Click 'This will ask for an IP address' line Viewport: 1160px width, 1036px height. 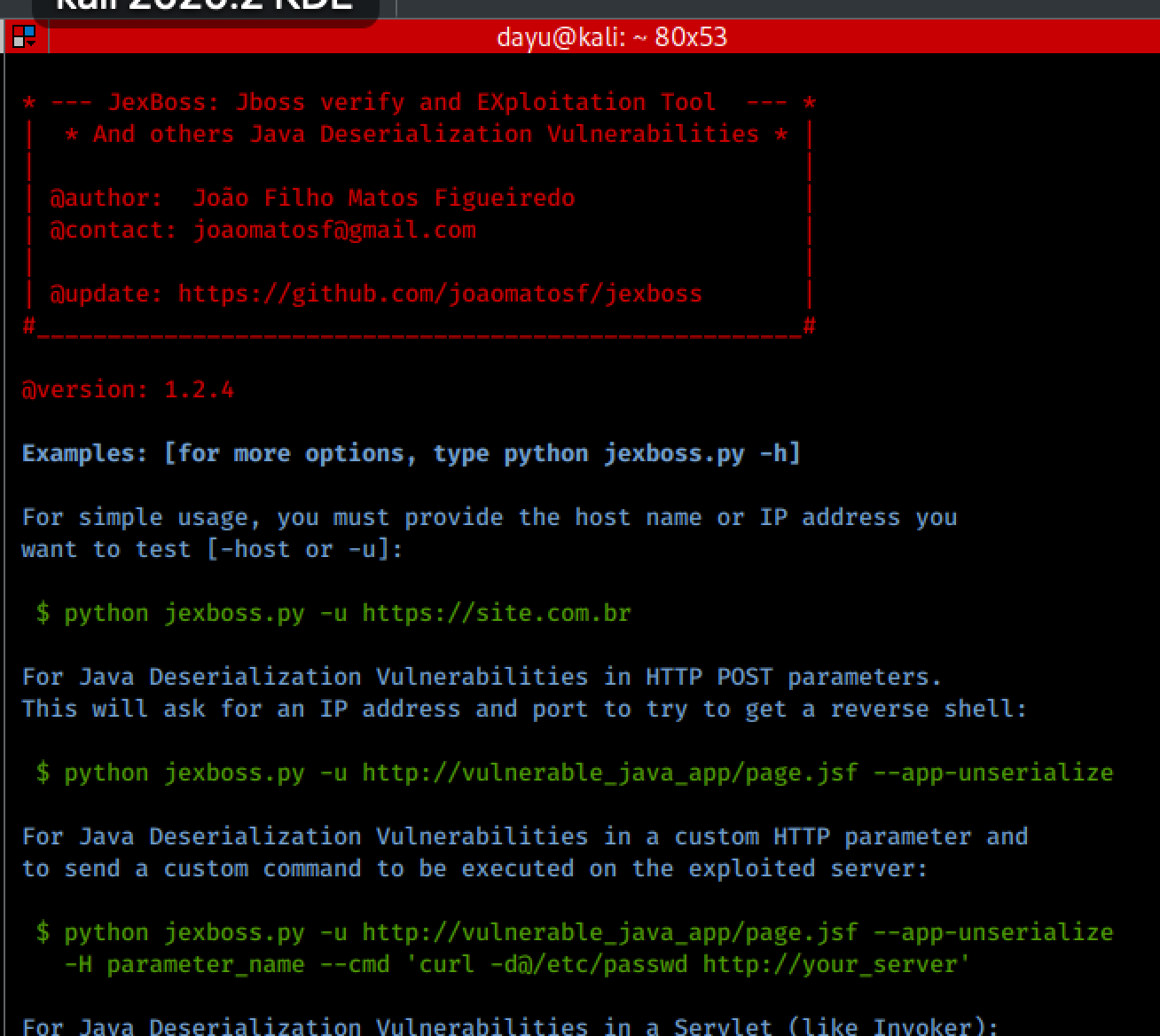(x=525, y=709)
